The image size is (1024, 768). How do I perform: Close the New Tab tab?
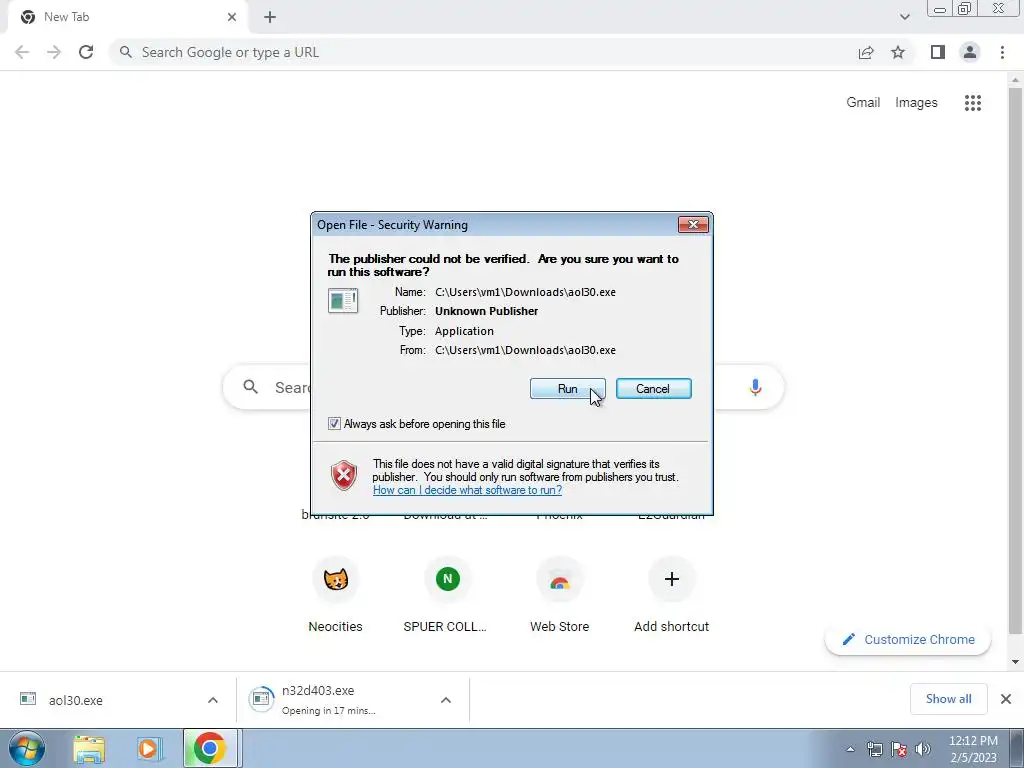click(x=232, y=17)
